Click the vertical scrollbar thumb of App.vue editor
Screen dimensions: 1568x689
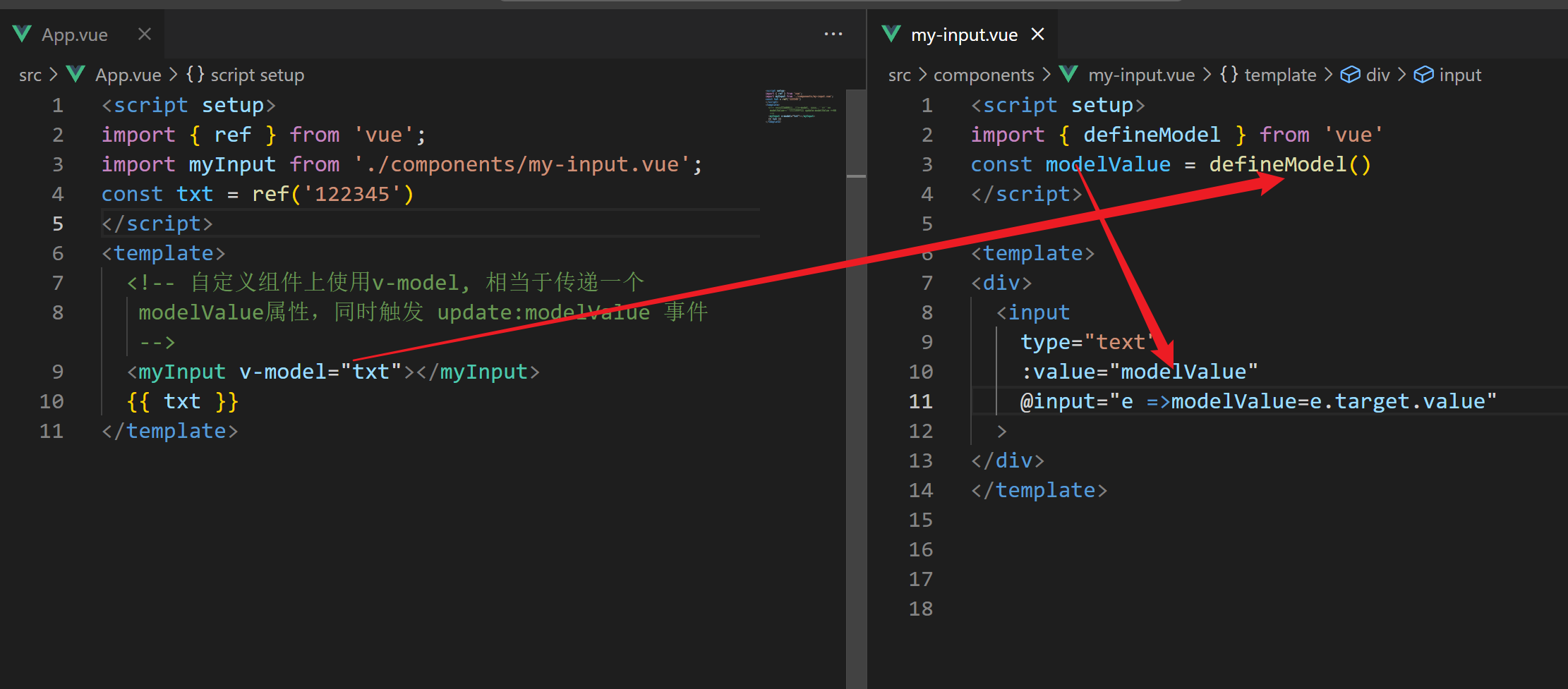(856, 133)
